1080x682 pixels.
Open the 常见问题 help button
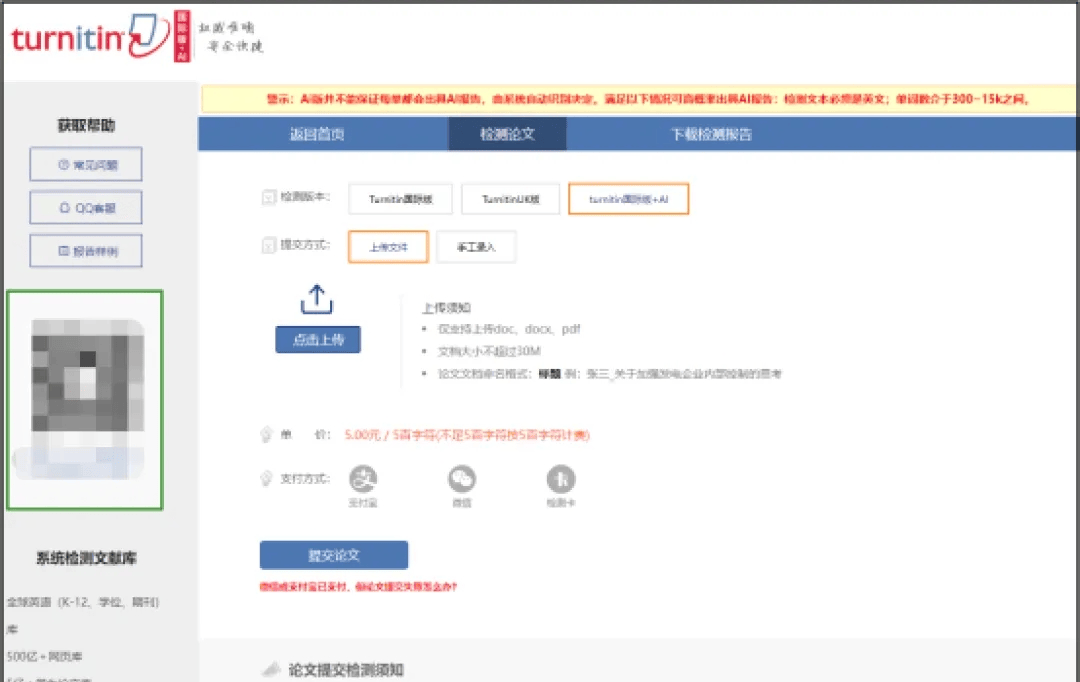tap(86, 164)
